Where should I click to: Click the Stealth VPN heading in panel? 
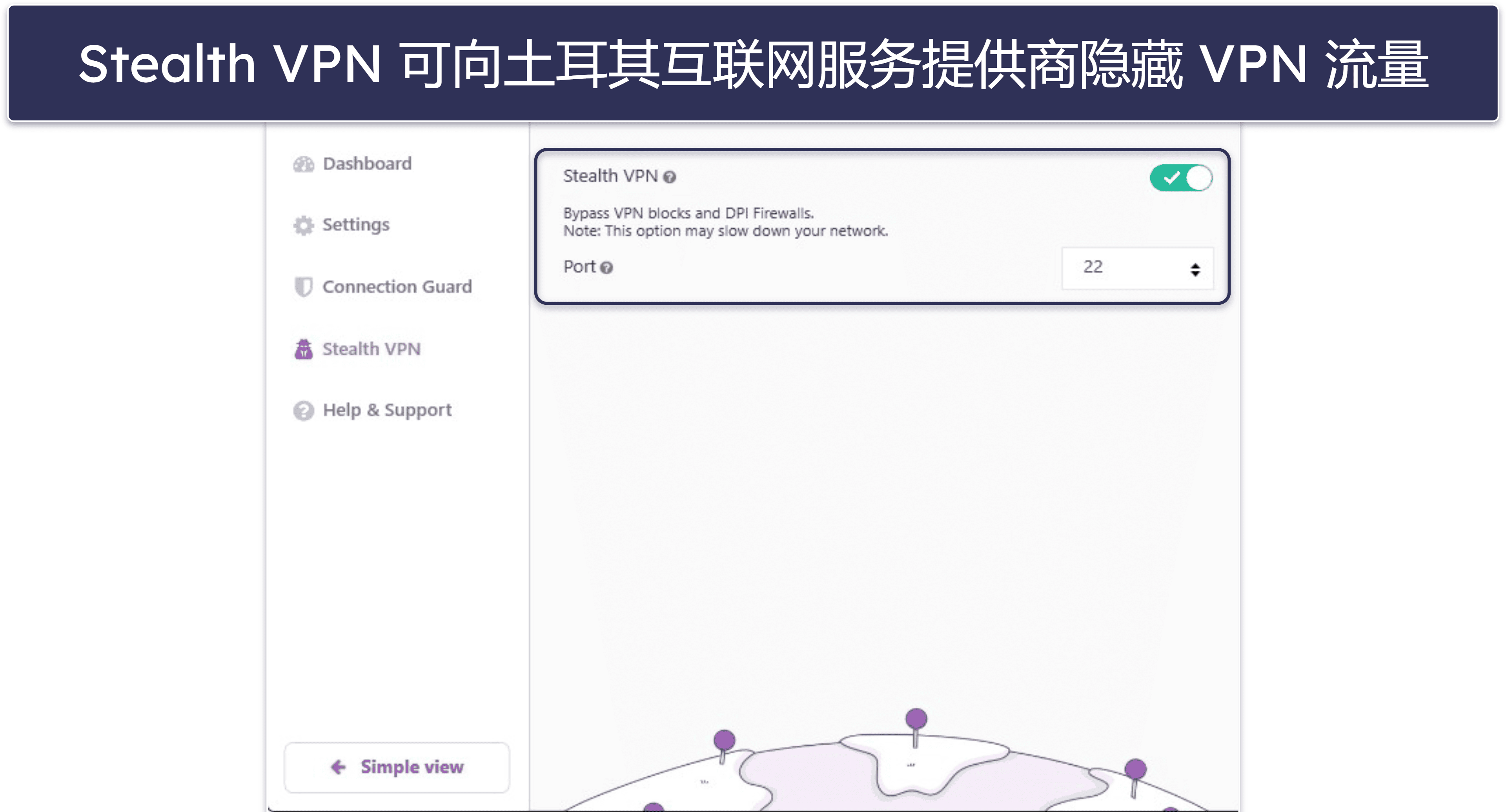(x=610, y=177)
